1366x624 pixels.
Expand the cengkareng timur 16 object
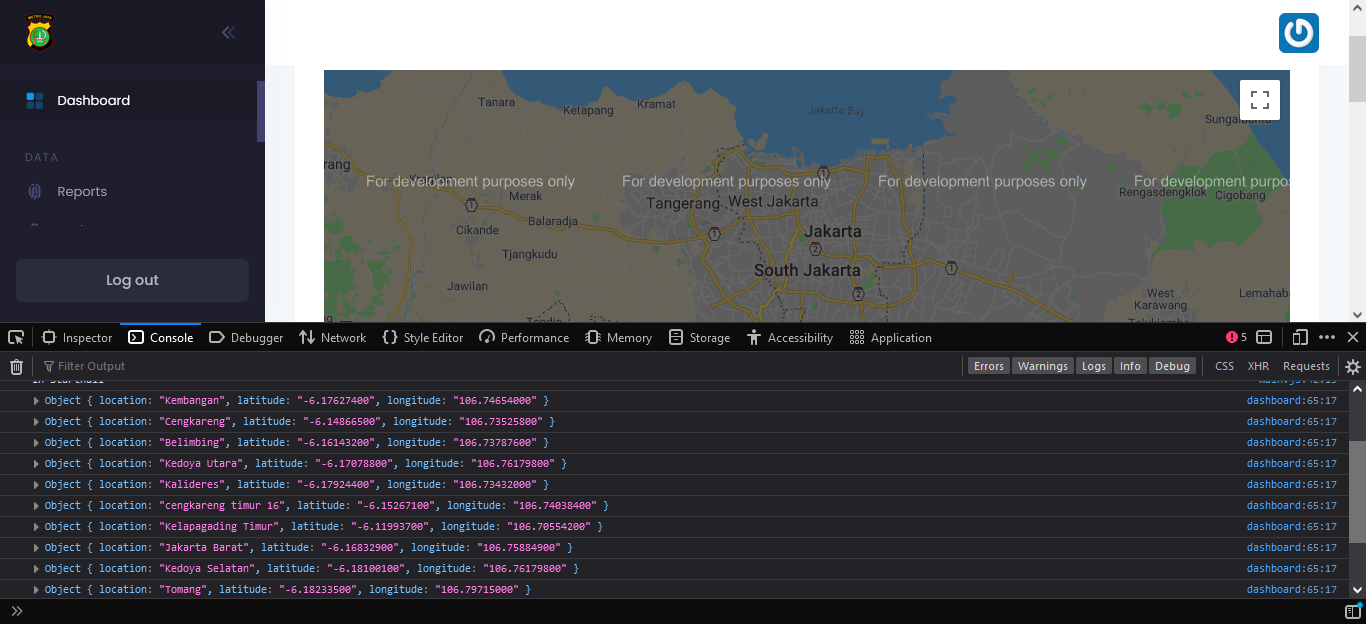[x=37, y=505]
